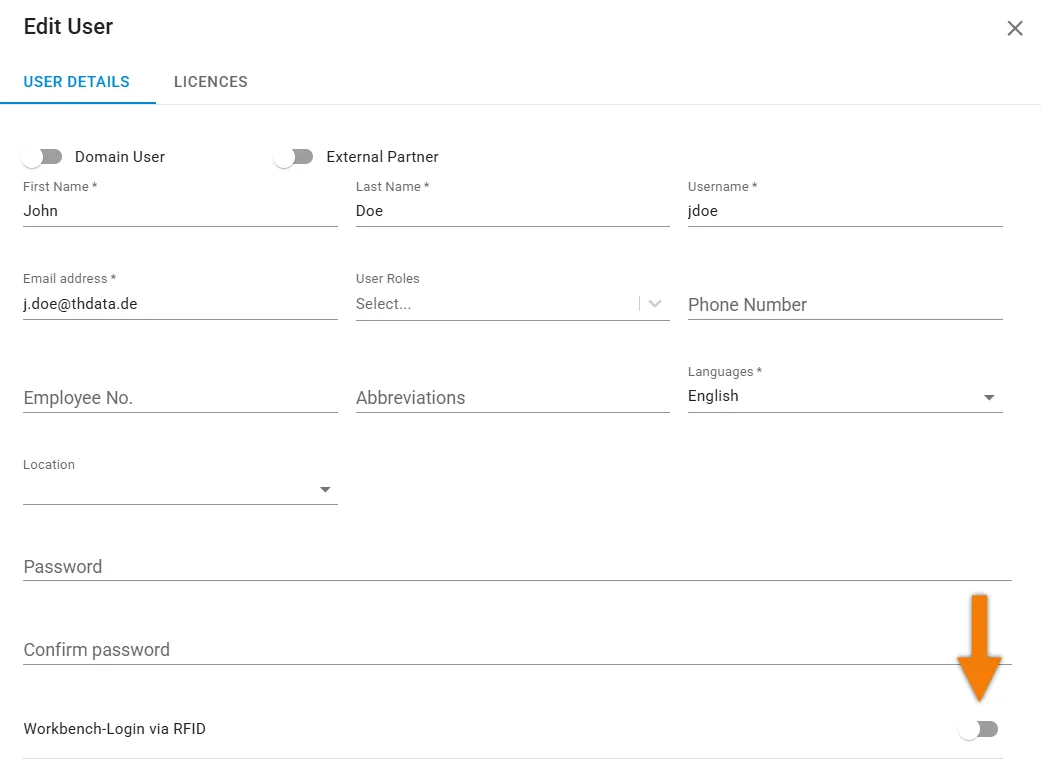This screenshot has height=762, width=1041.
Task: Open the User Roles dropdown
Action: coord(513,304)
